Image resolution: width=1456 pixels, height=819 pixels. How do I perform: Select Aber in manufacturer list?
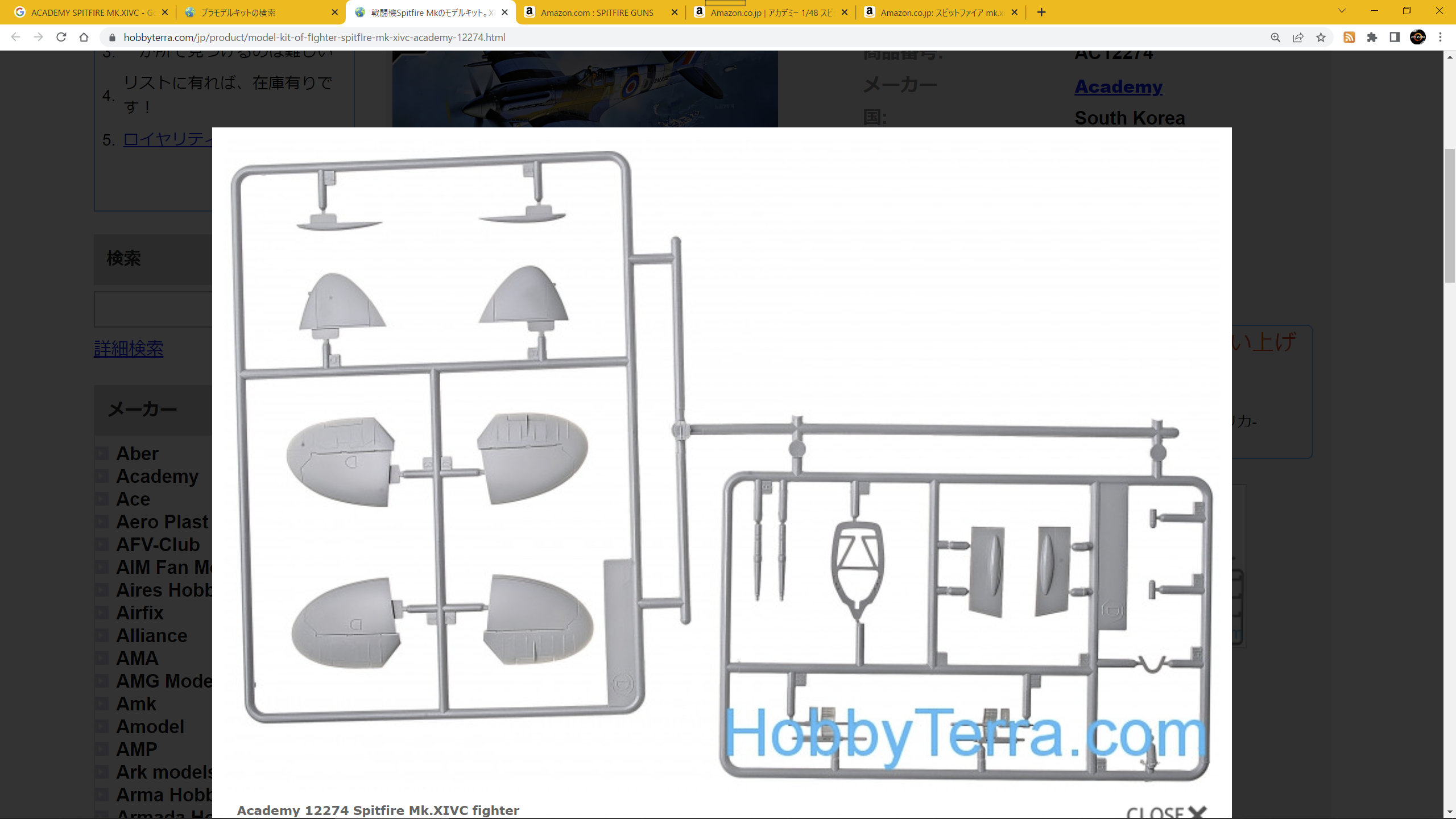[137, 454]
